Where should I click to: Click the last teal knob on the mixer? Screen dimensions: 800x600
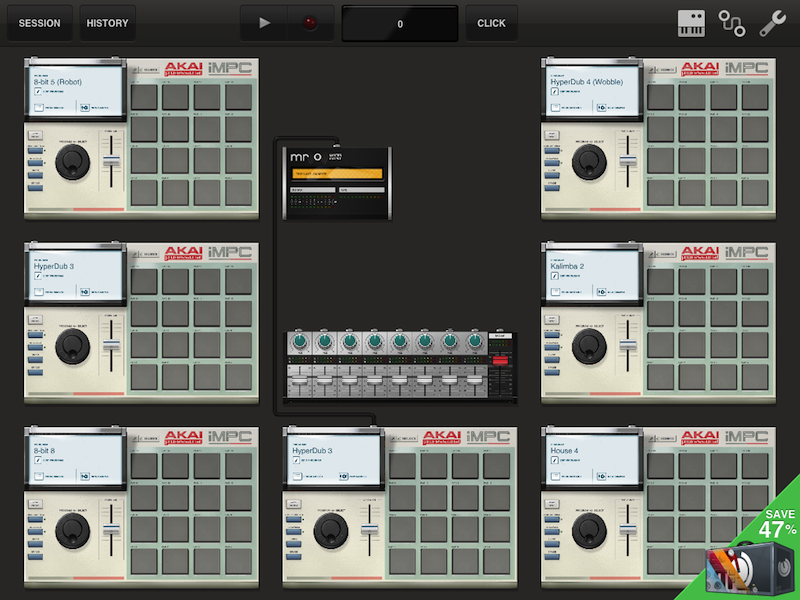tap(474, 341)
